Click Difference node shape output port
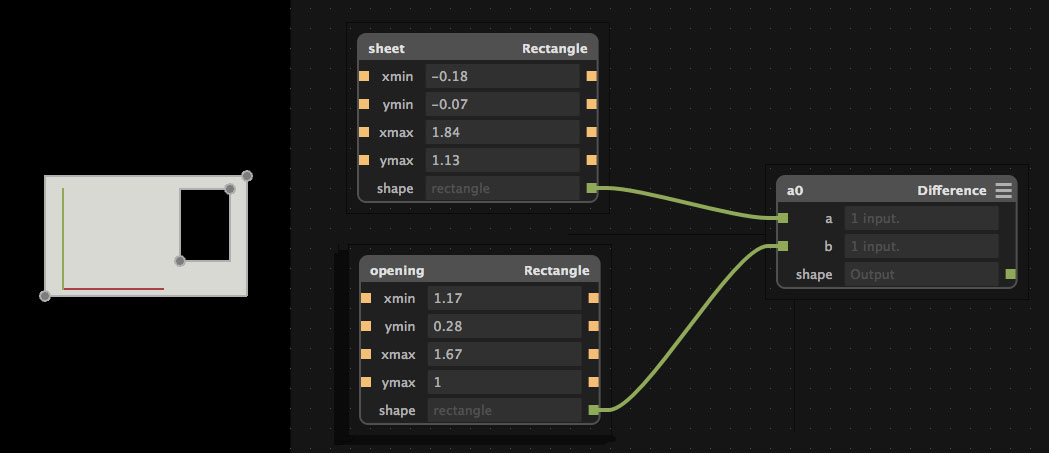 [1010, 274]
